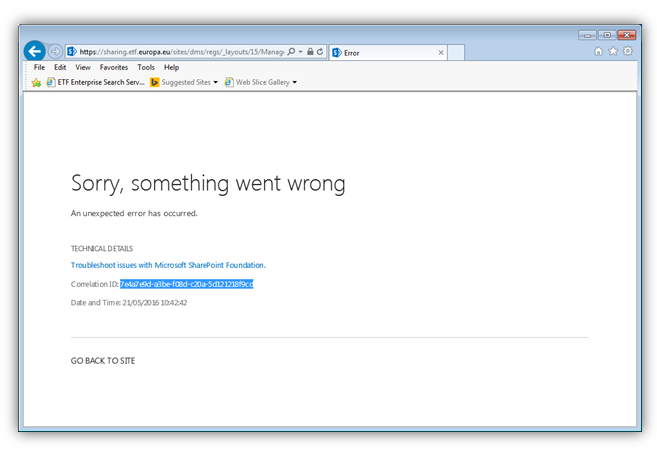Click the browser Forward arrow button
Screen dimensions: 657x449
pos(55,52)
